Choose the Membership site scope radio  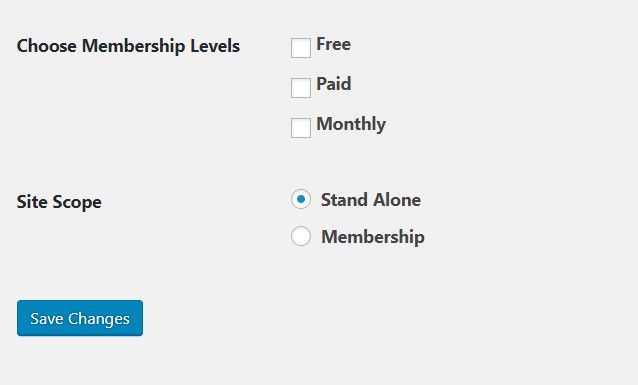(x=301, y=236)
